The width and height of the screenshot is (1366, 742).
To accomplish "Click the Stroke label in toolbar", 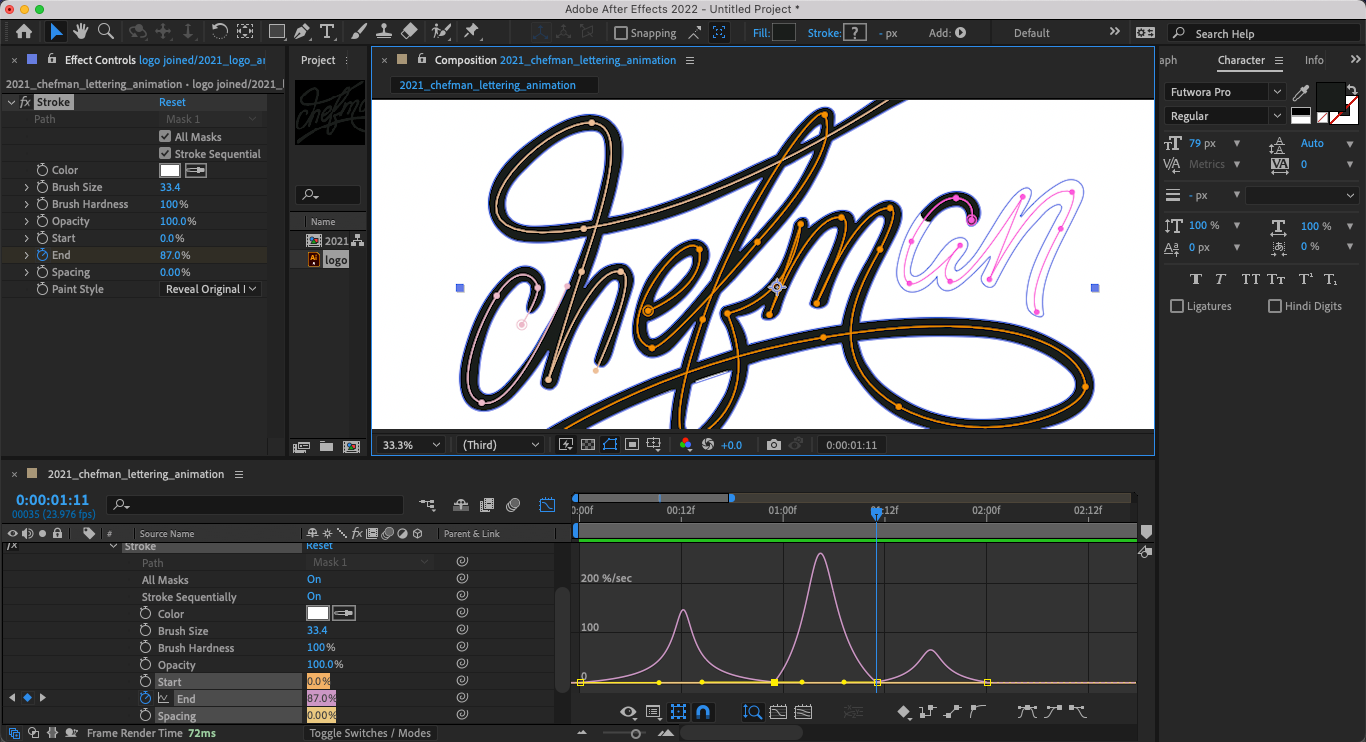I will [x=824, y=33].
